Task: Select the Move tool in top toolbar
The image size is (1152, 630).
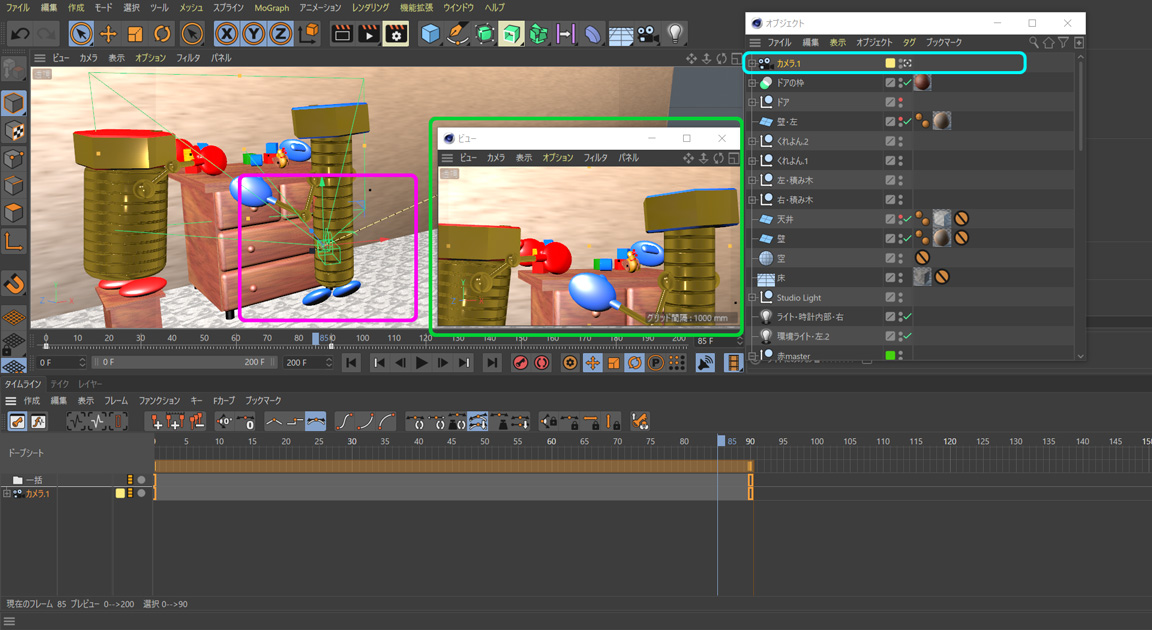Action: (108, 34)
